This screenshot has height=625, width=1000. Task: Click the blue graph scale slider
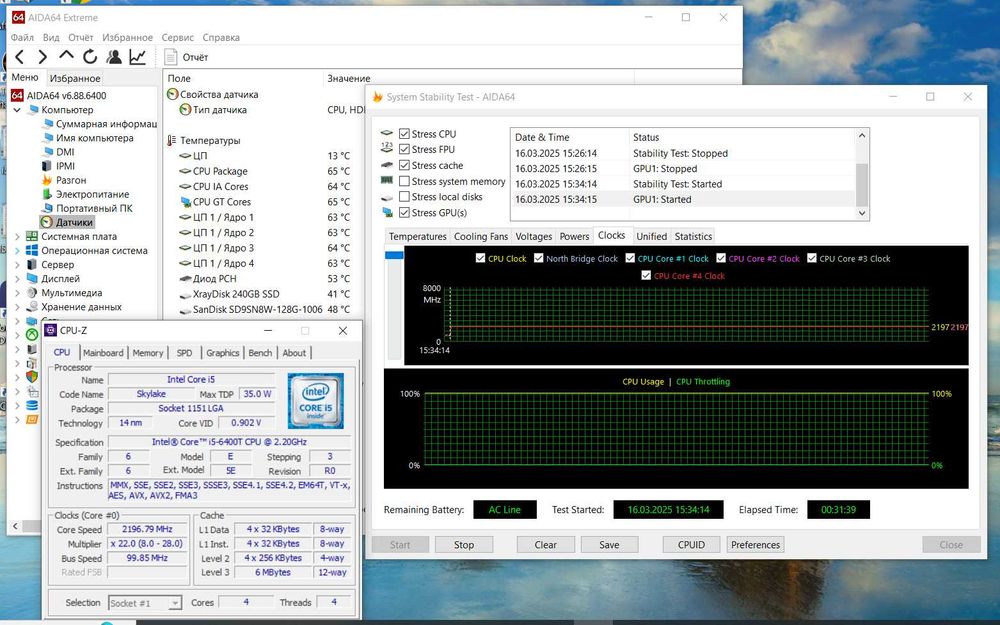394,255
